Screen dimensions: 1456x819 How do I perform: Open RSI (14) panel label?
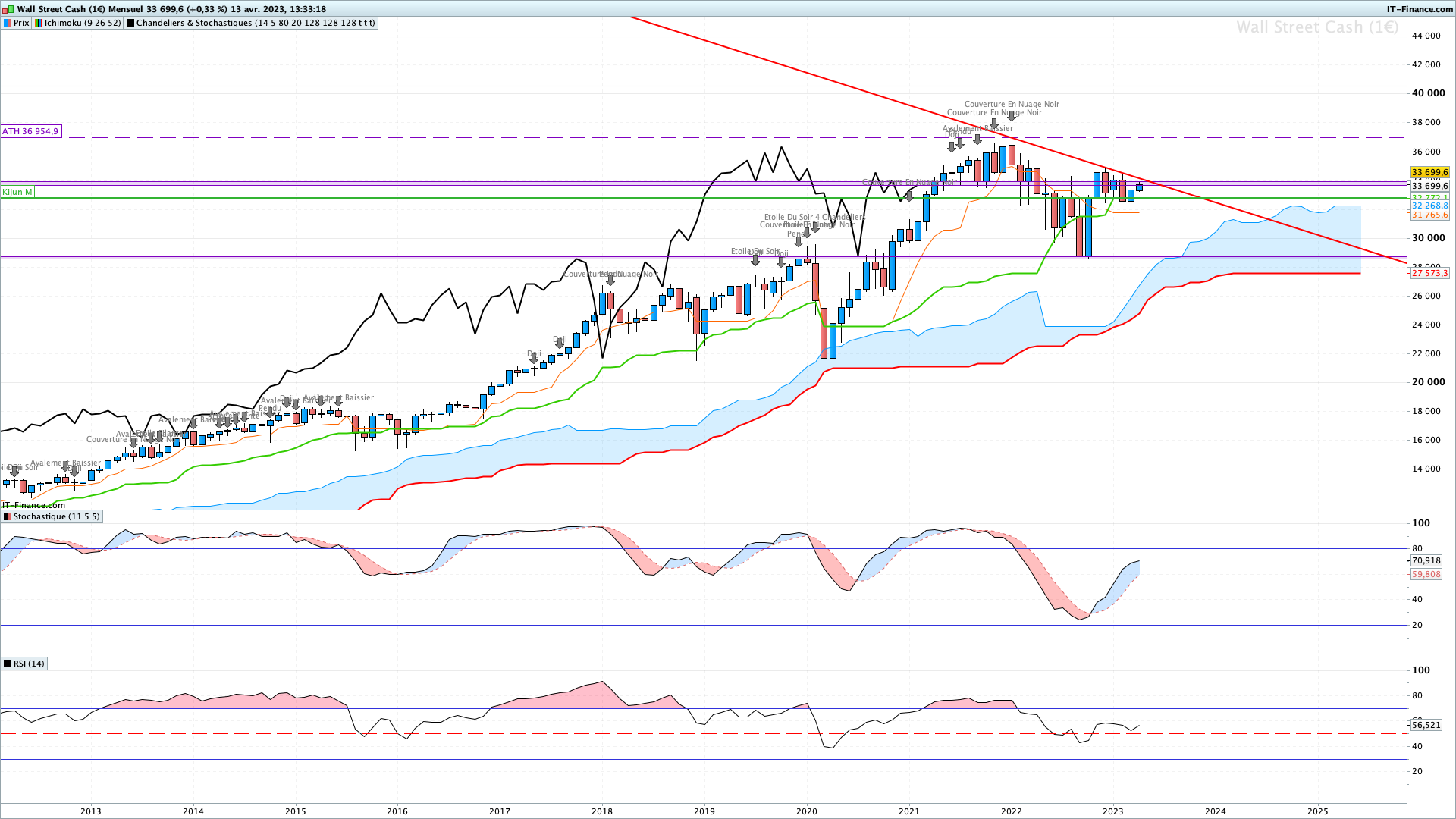pyautogui.click(x=24, y=664)
